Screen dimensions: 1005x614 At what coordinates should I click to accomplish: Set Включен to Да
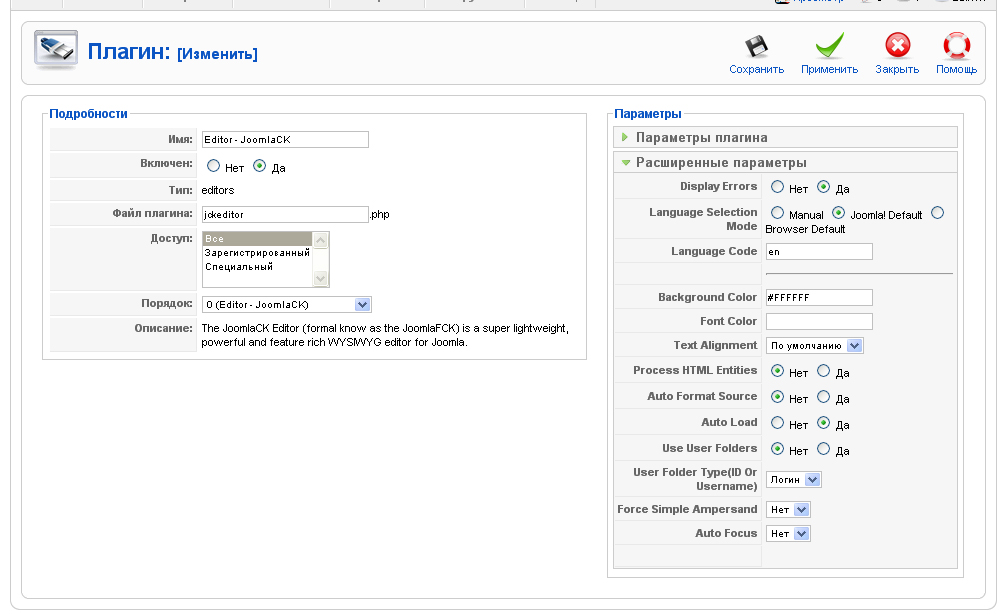pyautogui.click(x=260, y=166)
